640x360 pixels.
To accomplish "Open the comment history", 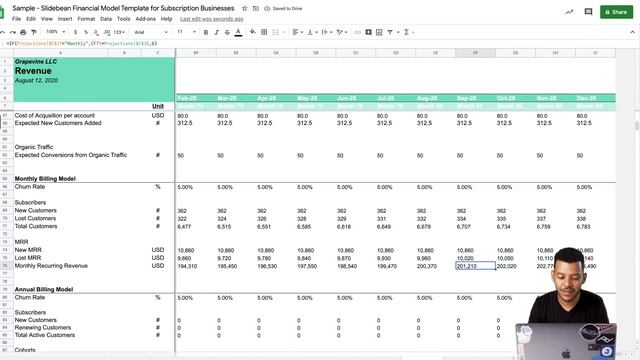I will pos(588,12).
